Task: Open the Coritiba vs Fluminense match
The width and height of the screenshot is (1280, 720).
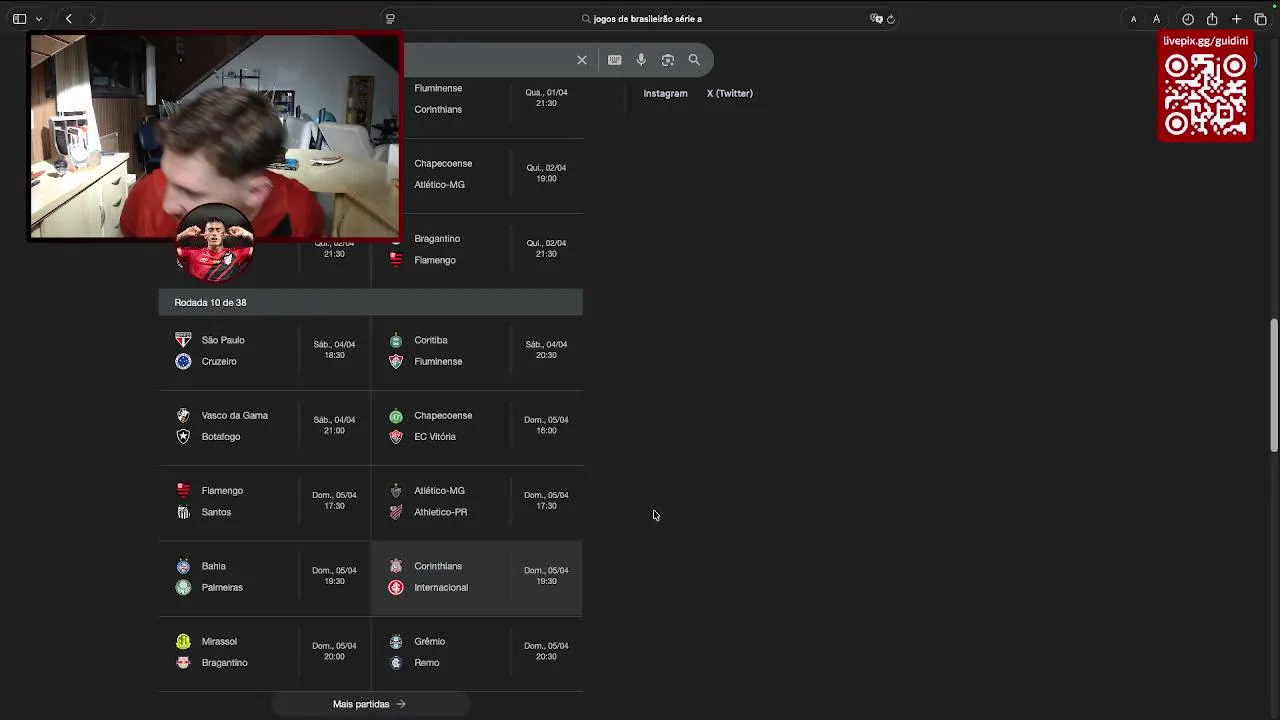Action: [x=477, y=351]
